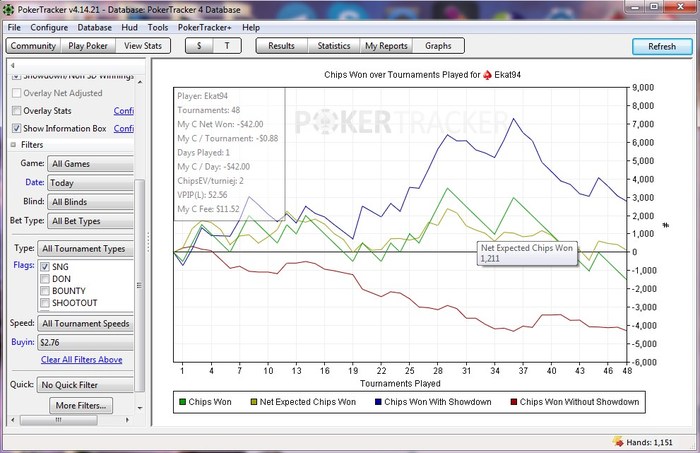Screen dimensions: 700x453
Task: Click the PokerTracker app icon in title bar
Action: click(8, 9)
